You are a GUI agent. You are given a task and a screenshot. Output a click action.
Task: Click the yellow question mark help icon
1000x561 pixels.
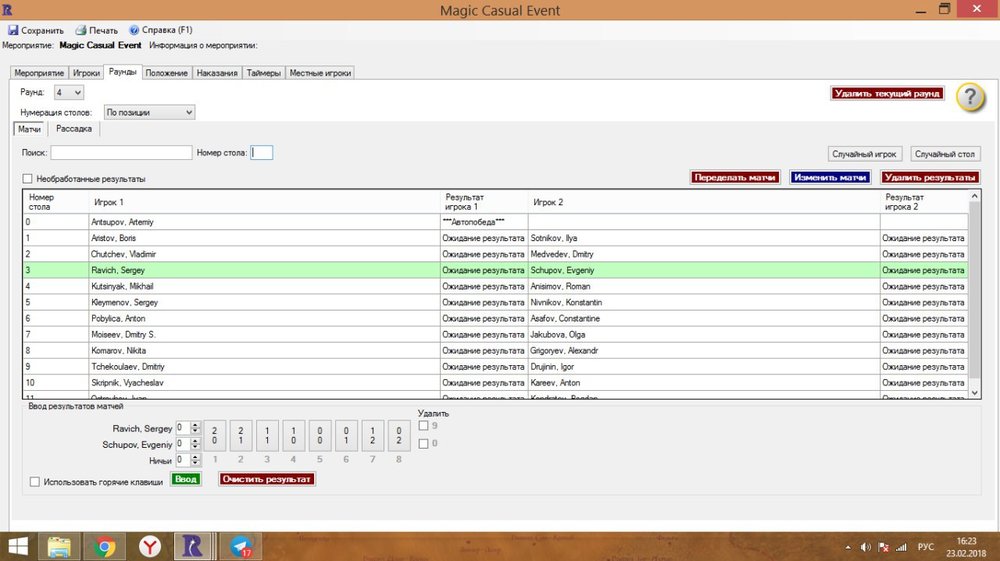pos(970,97)
